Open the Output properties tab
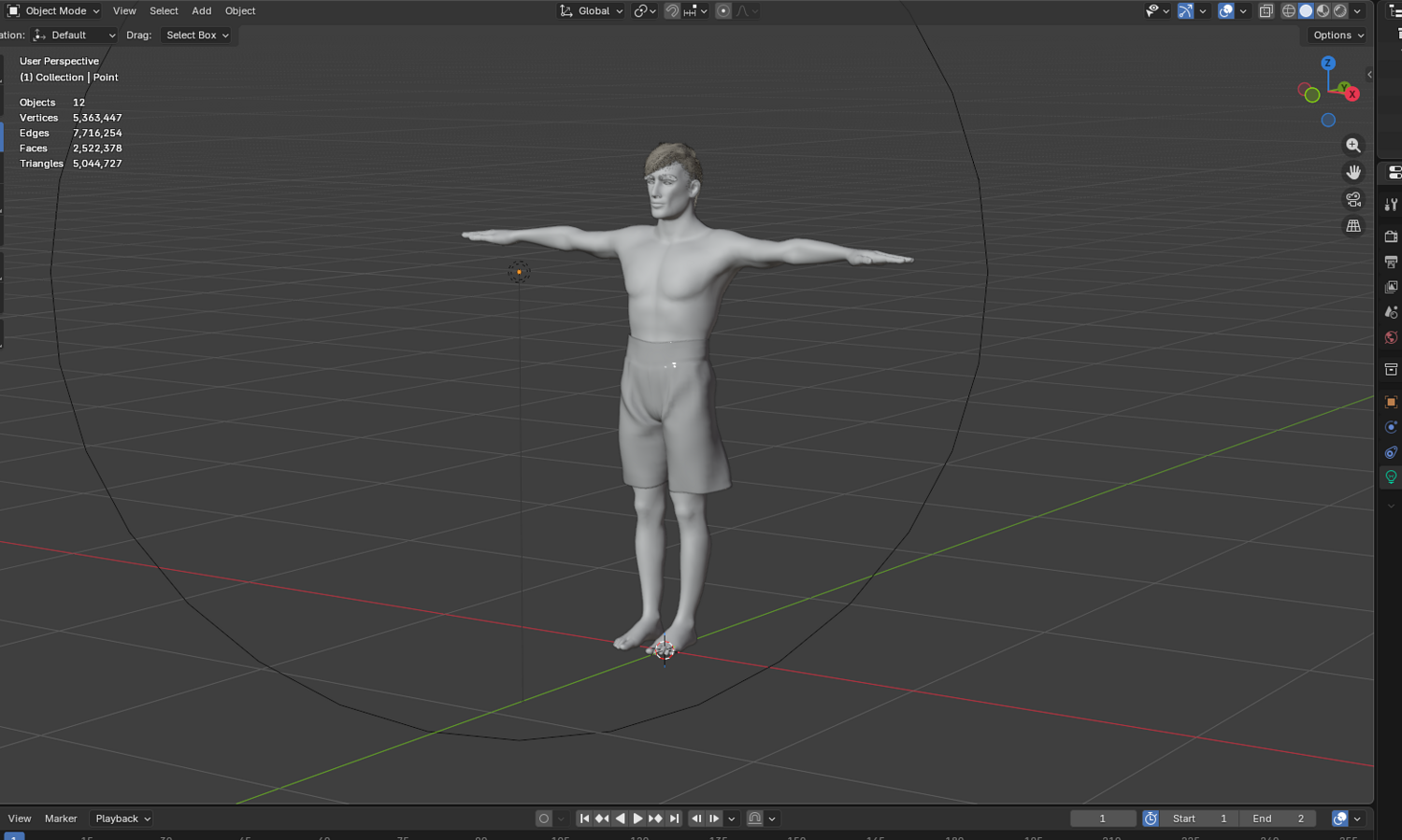Screen dimensions: 1402x840 click(1391, 262)
